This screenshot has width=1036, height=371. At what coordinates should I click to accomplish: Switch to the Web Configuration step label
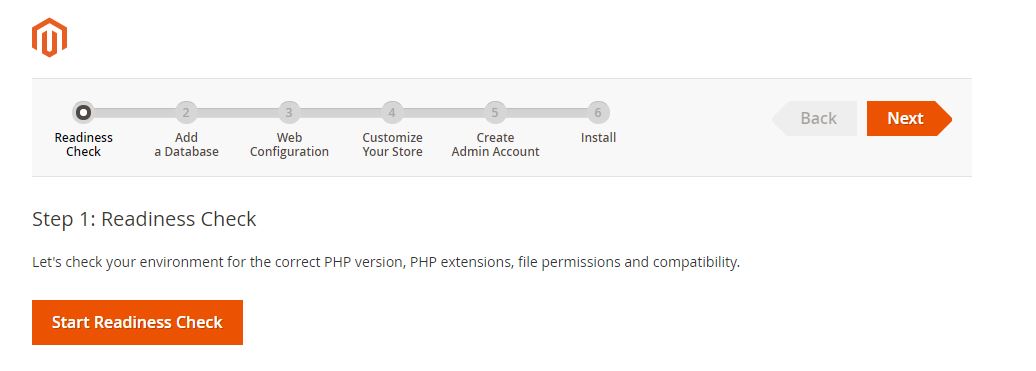(x=289, y=145)
